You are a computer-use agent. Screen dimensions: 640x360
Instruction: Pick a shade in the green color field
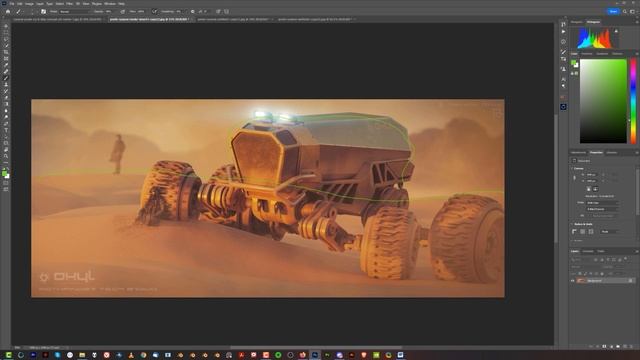click(603, 101)
